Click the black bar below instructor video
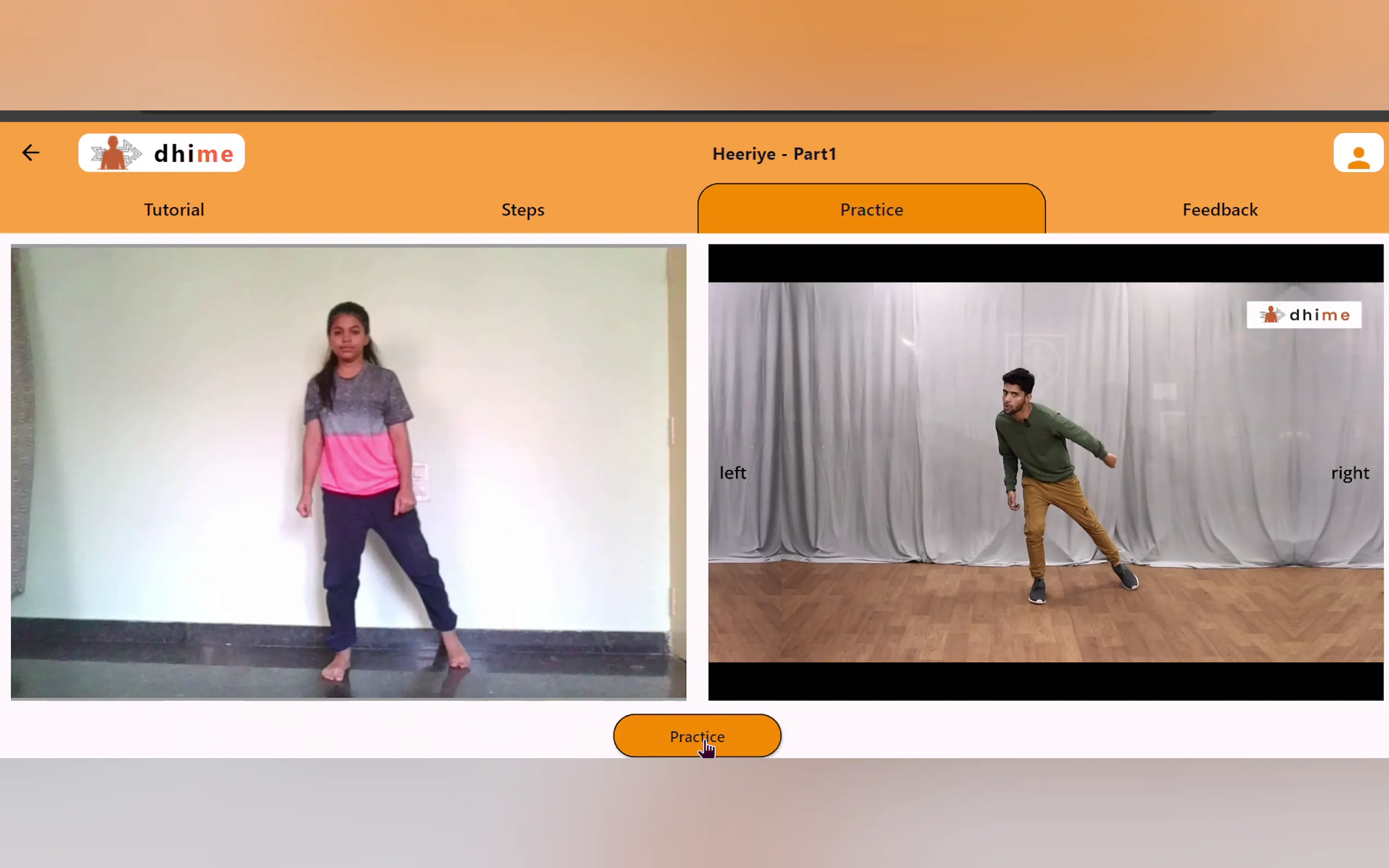This screenshot has height=868, width=1389. pyautogui.click(x=1045, y=682)
